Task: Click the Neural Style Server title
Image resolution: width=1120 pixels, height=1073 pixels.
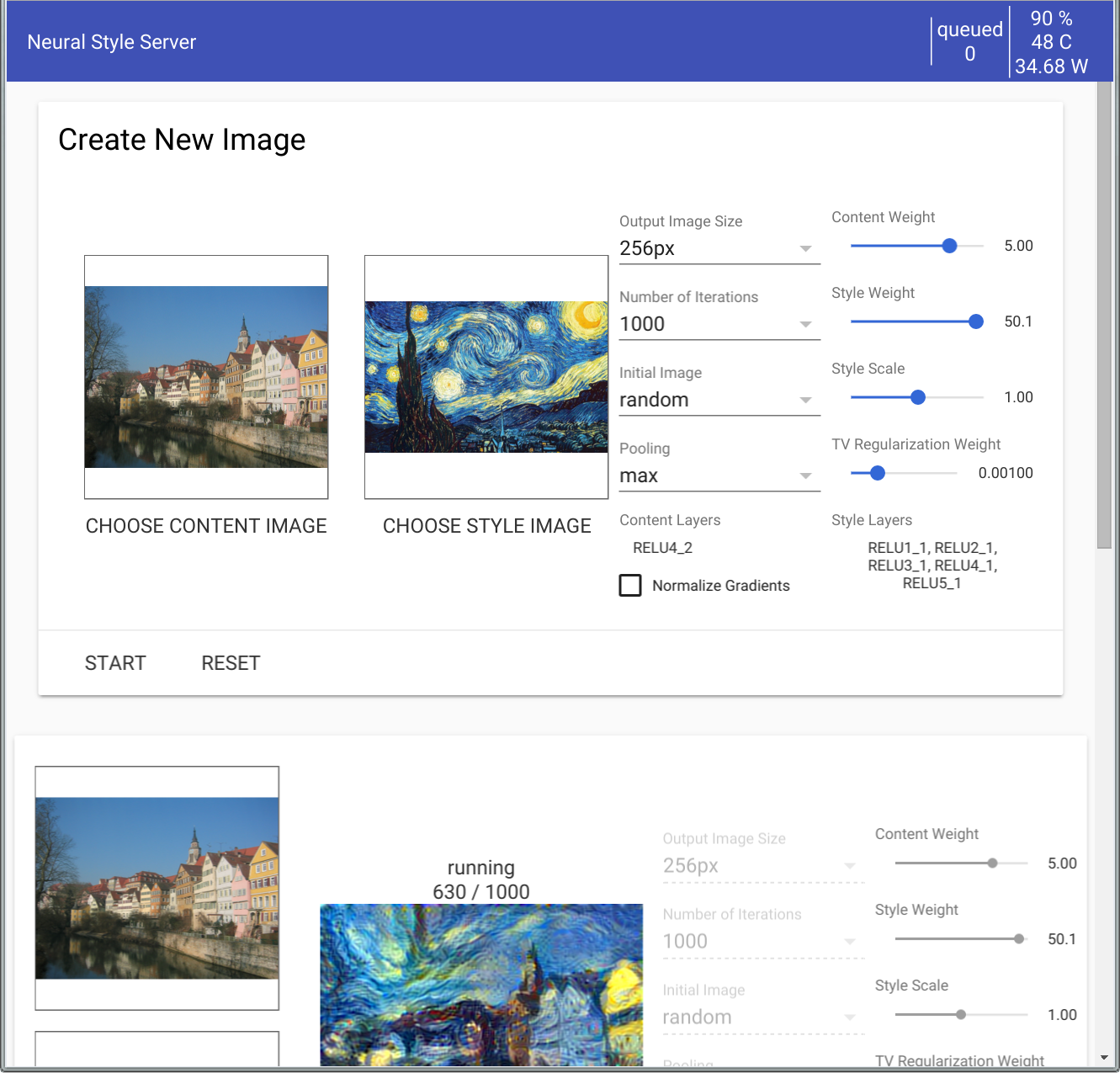Action: [x=112, y=42]
